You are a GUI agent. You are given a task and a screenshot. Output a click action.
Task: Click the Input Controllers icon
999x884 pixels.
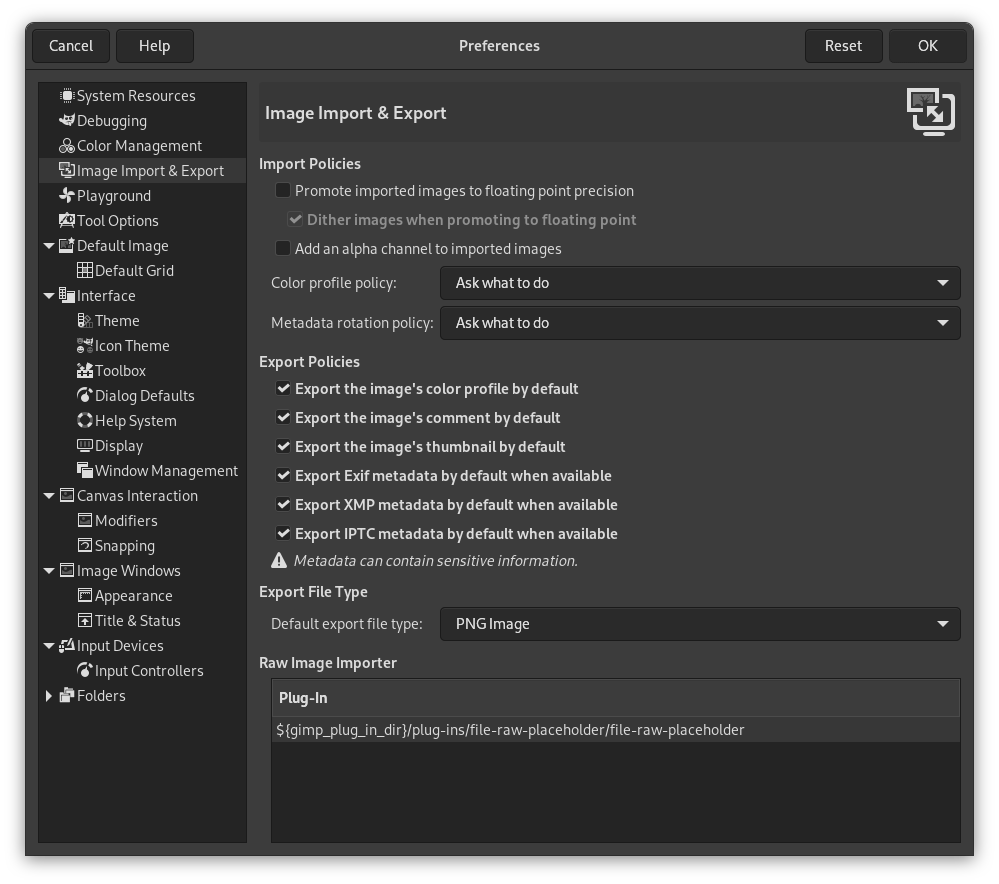point(85,670)
